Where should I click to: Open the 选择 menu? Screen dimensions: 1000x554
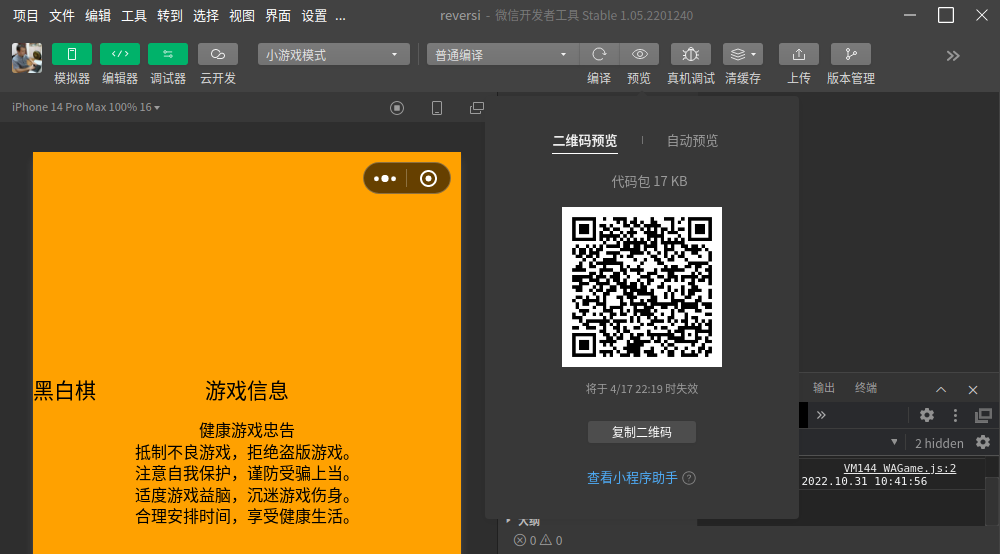[206, 16]
